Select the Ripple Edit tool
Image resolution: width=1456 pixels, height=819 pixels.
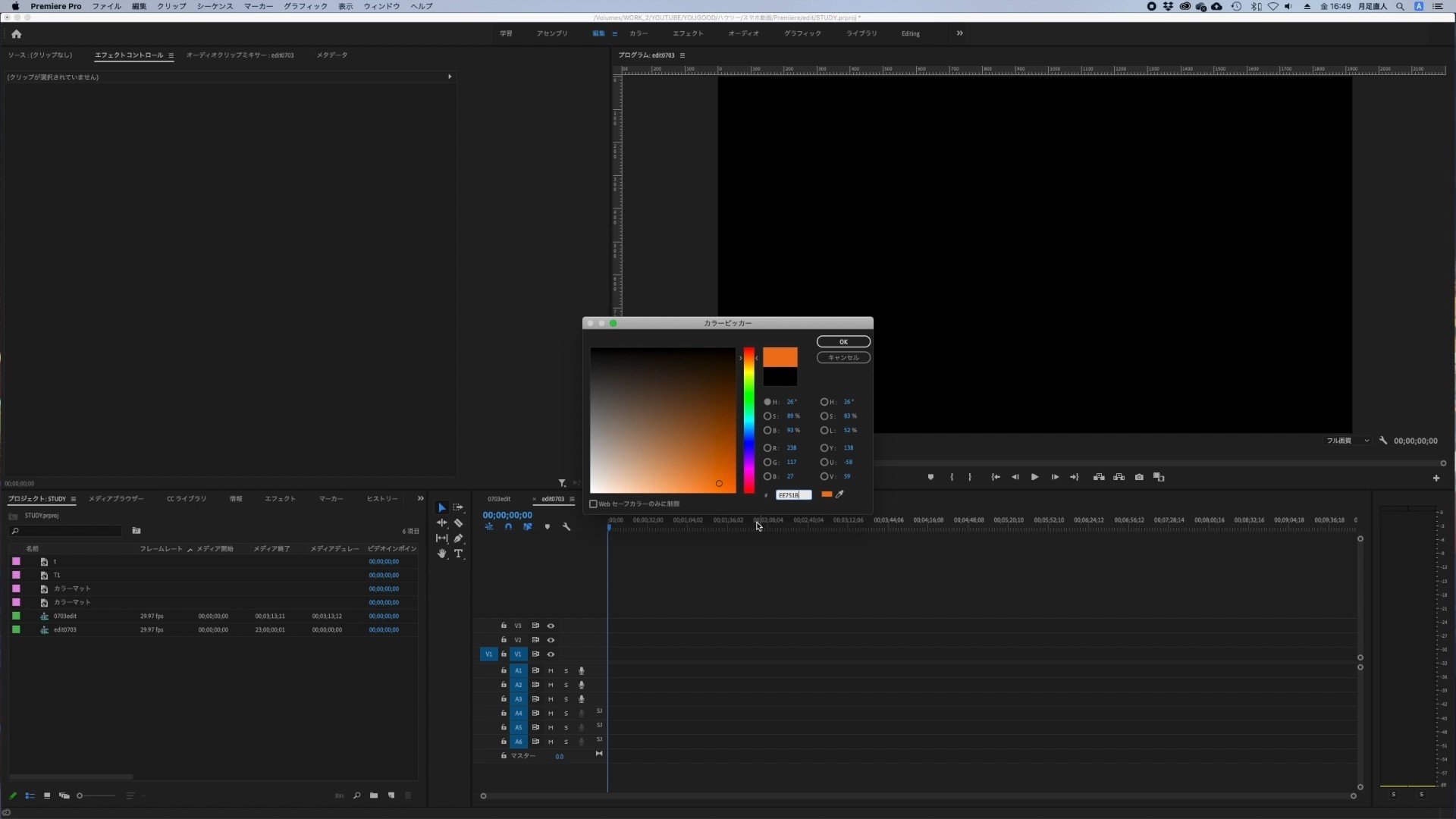[x=442, y=523]
